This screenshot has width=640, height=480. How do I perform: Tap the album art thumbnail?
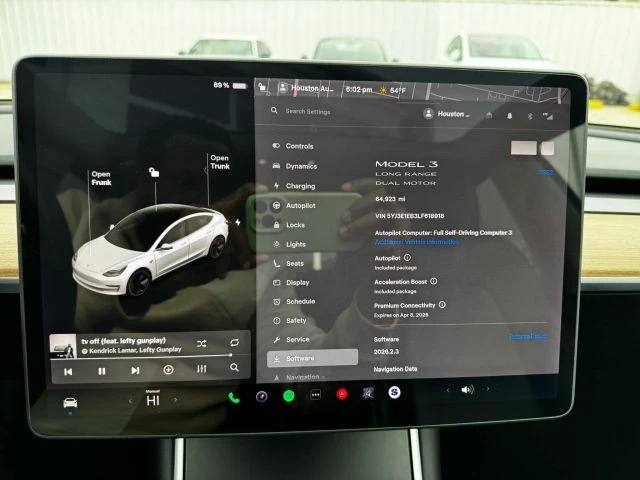pyautogui.click(x=63, y=346)
